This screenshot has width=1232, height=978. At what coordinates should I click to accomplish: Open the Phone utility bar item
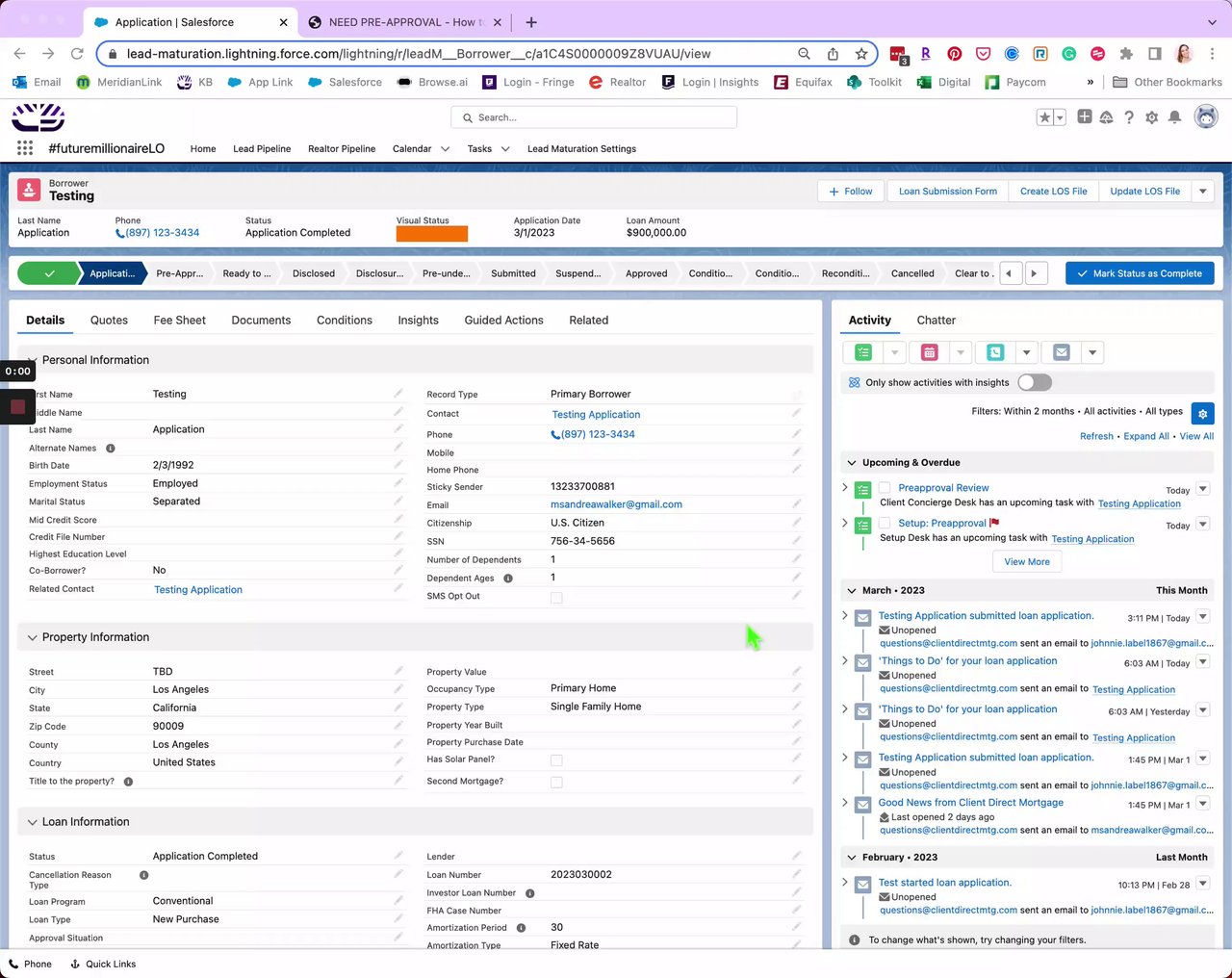[x=30, y=964]
